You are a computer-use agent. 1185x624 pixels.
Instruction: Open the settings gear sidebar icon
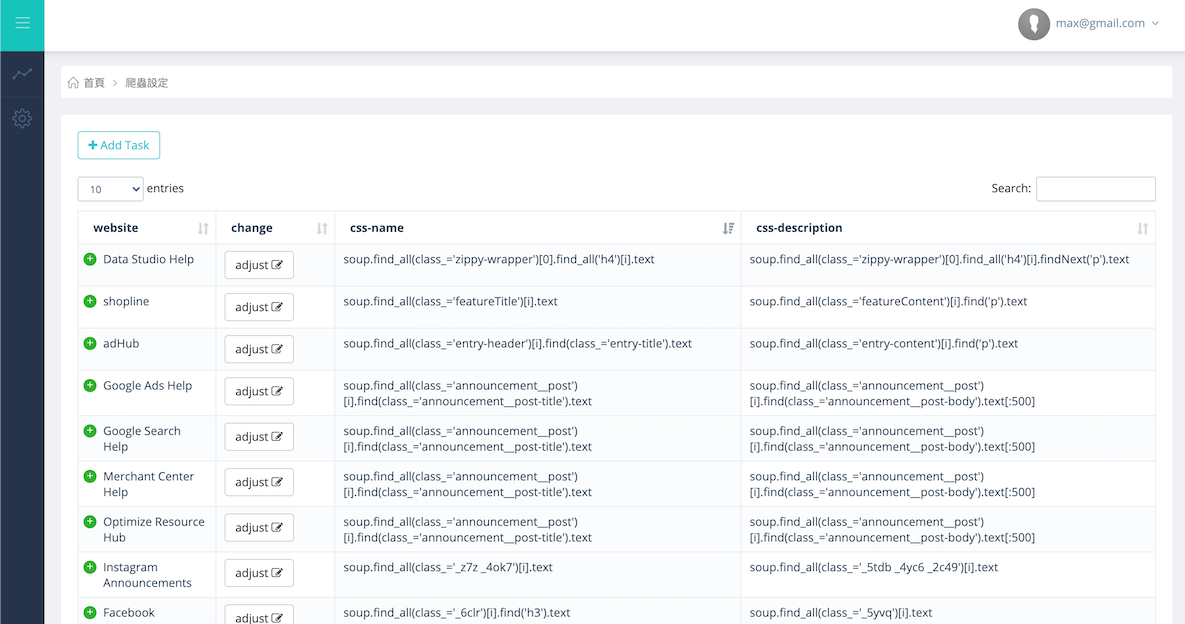coord(22,118)
